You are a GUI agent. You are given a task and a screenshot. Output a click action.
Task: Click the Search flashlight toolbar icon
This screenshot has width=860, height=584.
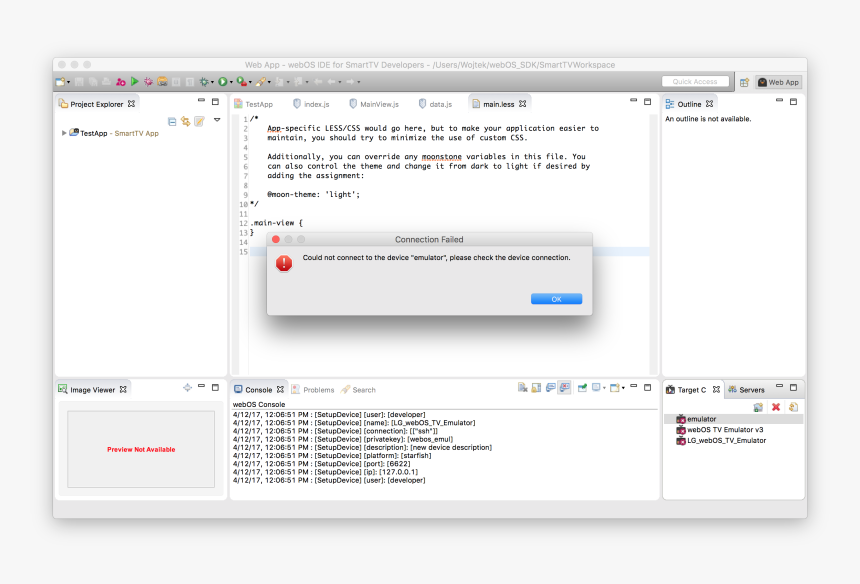click(x=261, y=82)
